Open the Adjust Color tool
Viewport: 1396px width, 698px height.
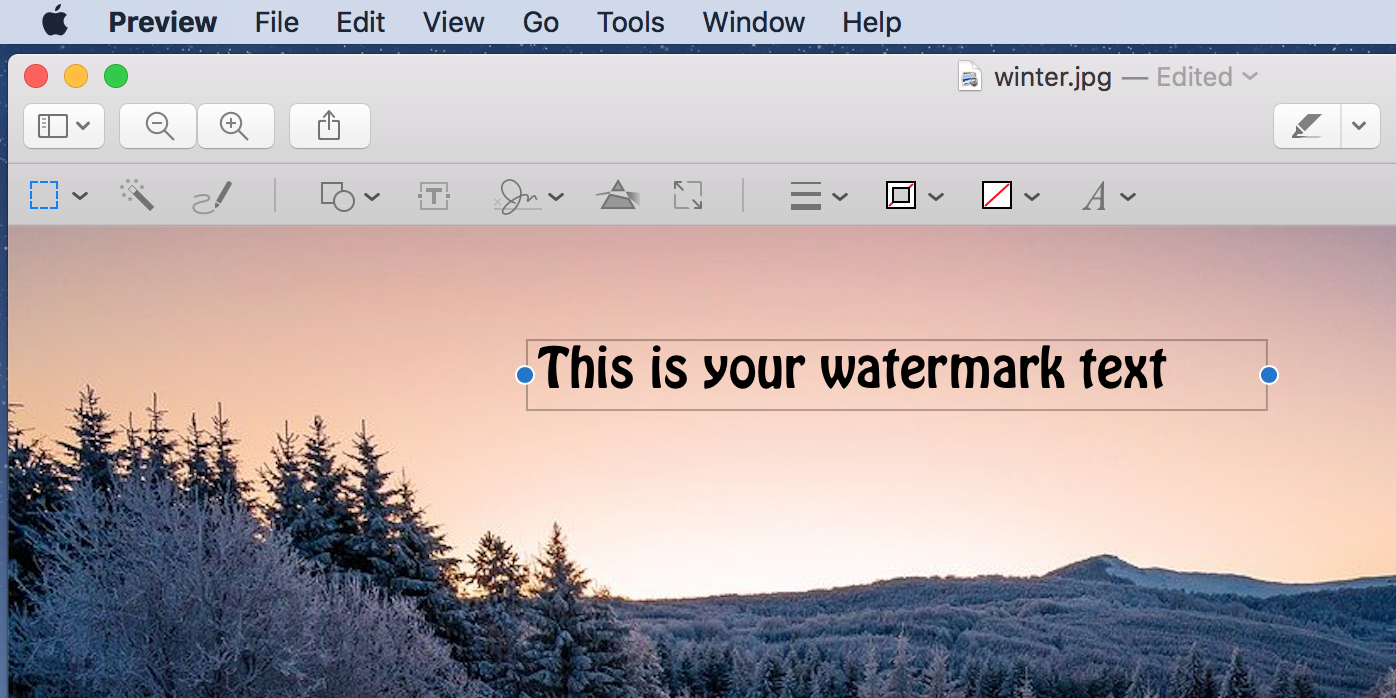pos(618,194)
